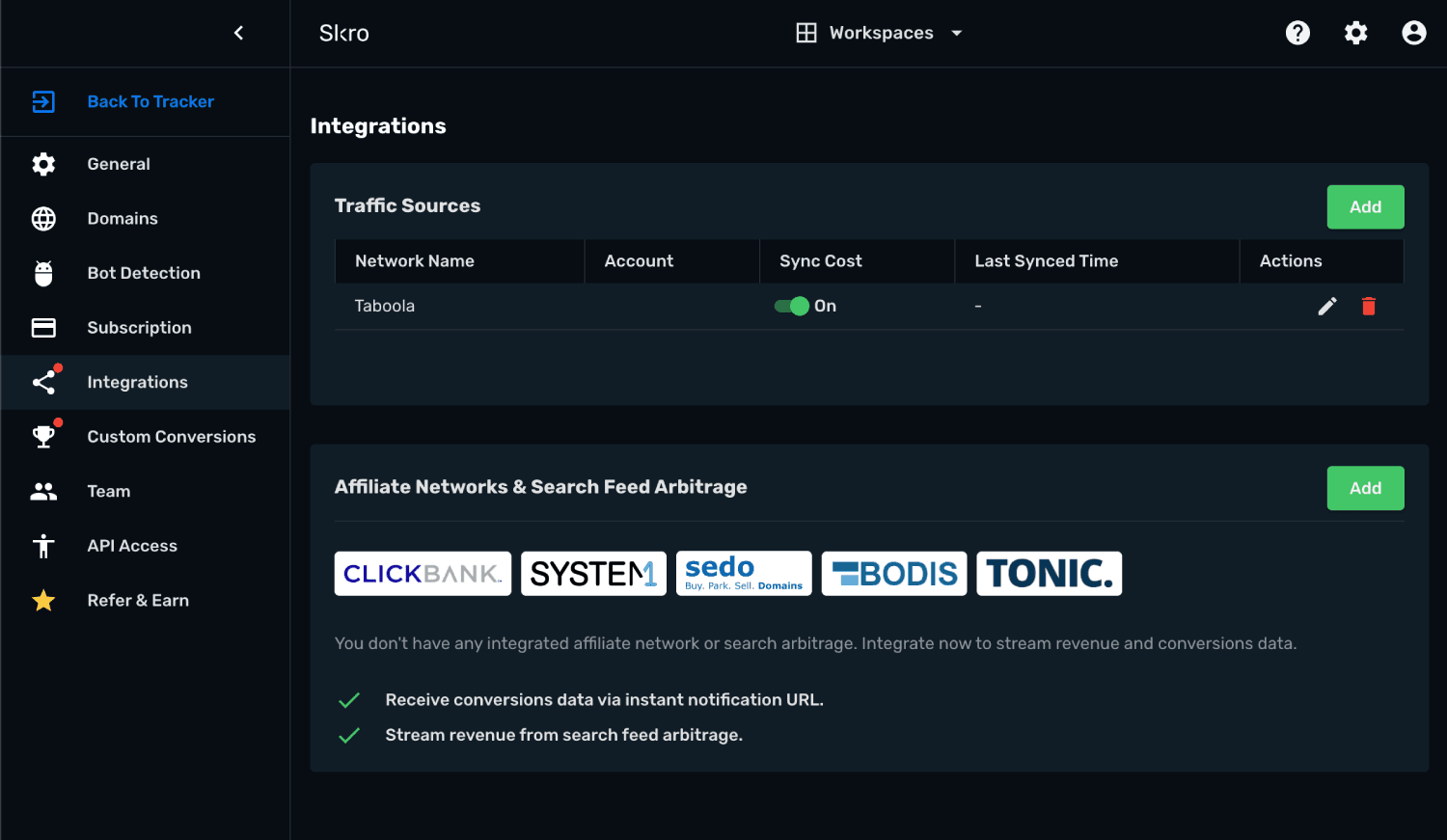The height and width of the screenshot is (840, 1447).
Task: Select the Tonic logo tile
Action: tap(1049, 574)
